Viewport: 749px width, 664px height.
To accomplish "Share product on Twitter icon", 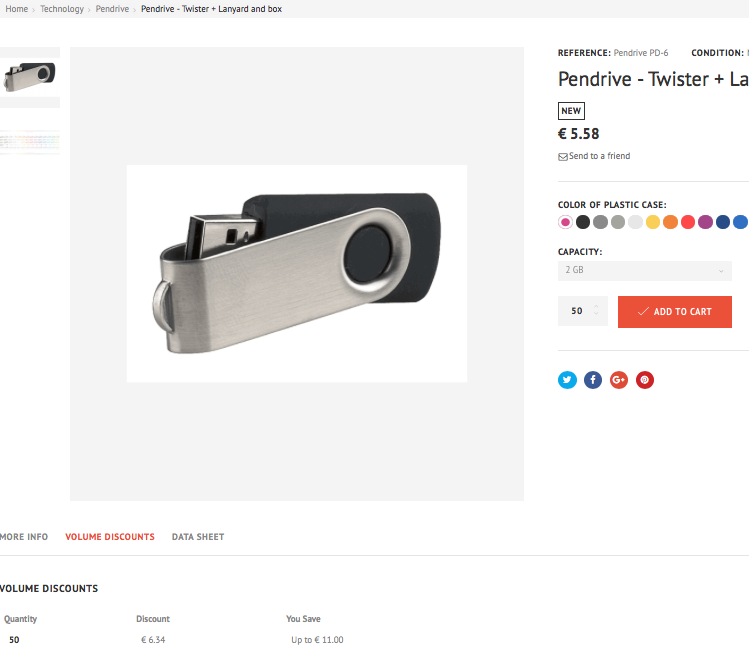I will pos(567,380).
